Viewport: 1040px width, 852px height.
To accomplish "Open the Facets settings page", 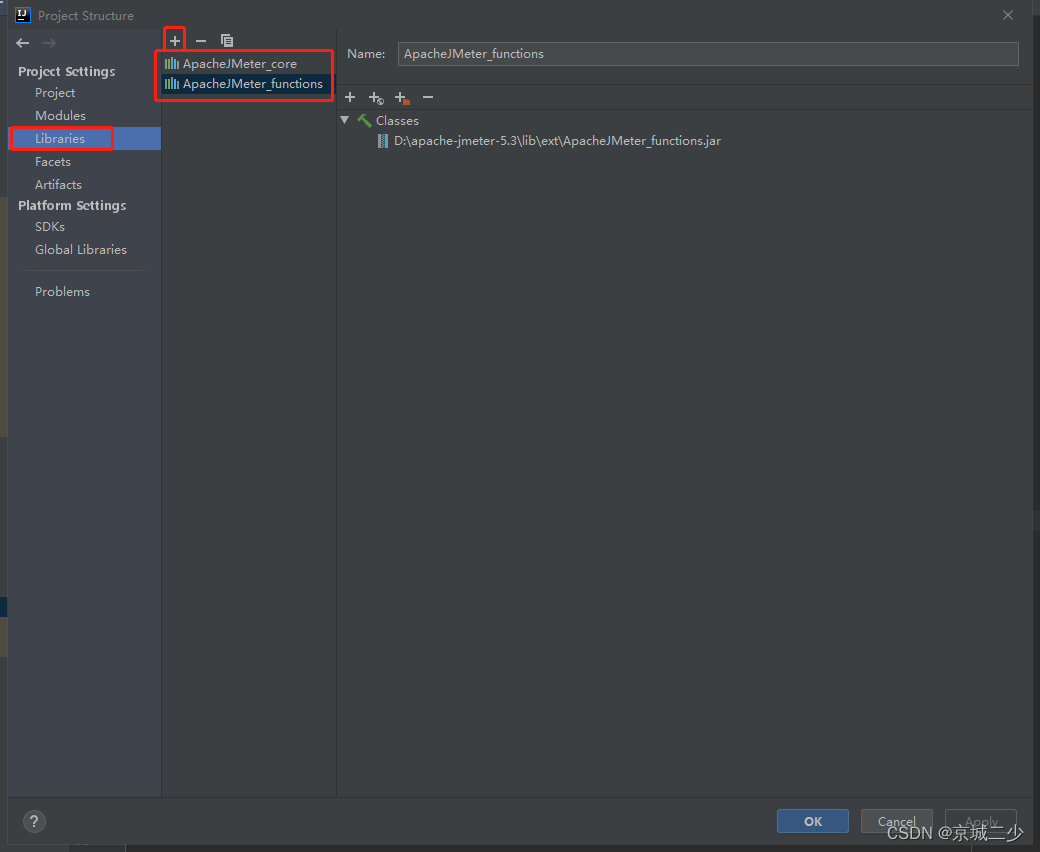I will tap(53, 162).
